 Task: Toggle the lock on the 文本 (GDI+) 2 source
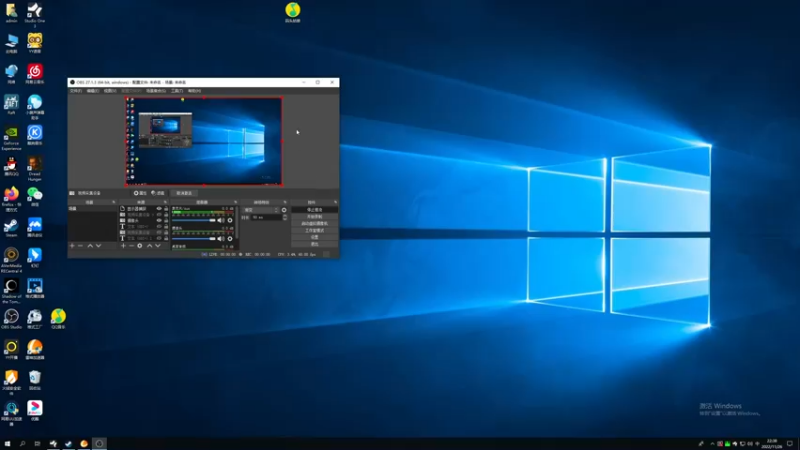[x=166, y=238]
